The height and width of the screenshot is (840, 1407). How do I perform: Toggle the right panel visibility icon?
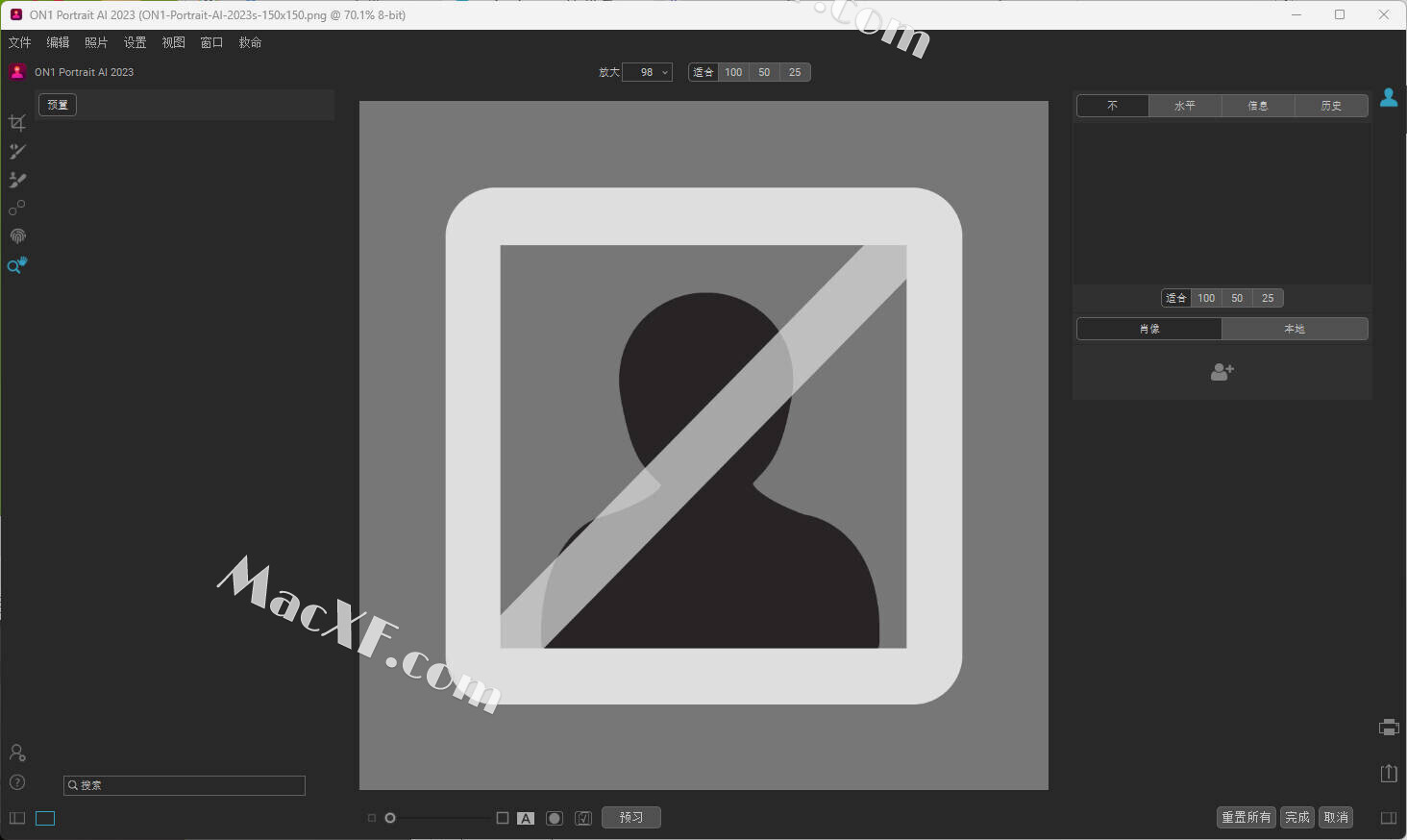tap(1389, 818)
